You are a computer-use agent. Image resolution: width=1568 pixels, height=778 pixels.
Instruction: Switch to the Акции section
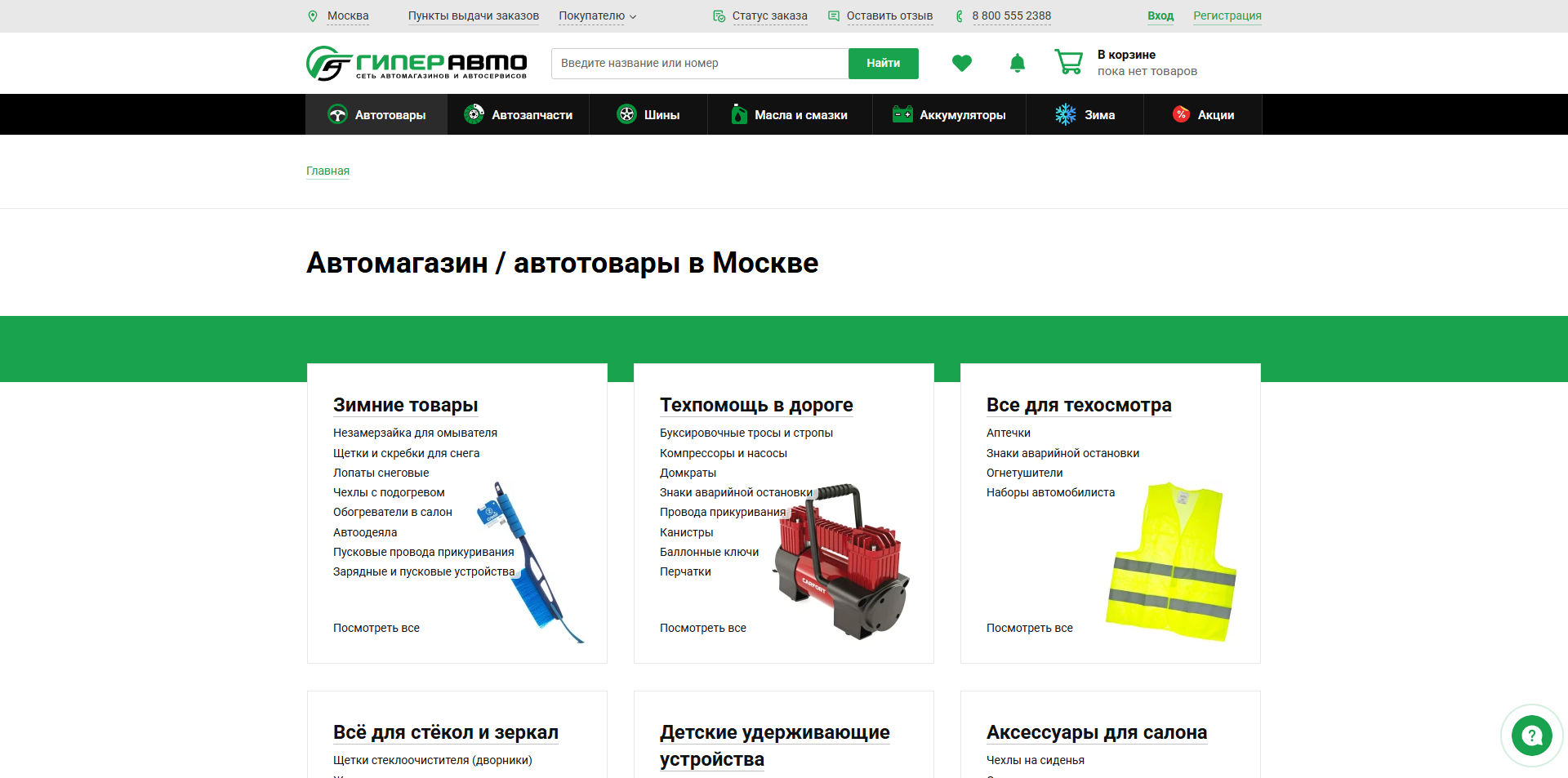pyautogui.click(x=1202, y=114)
